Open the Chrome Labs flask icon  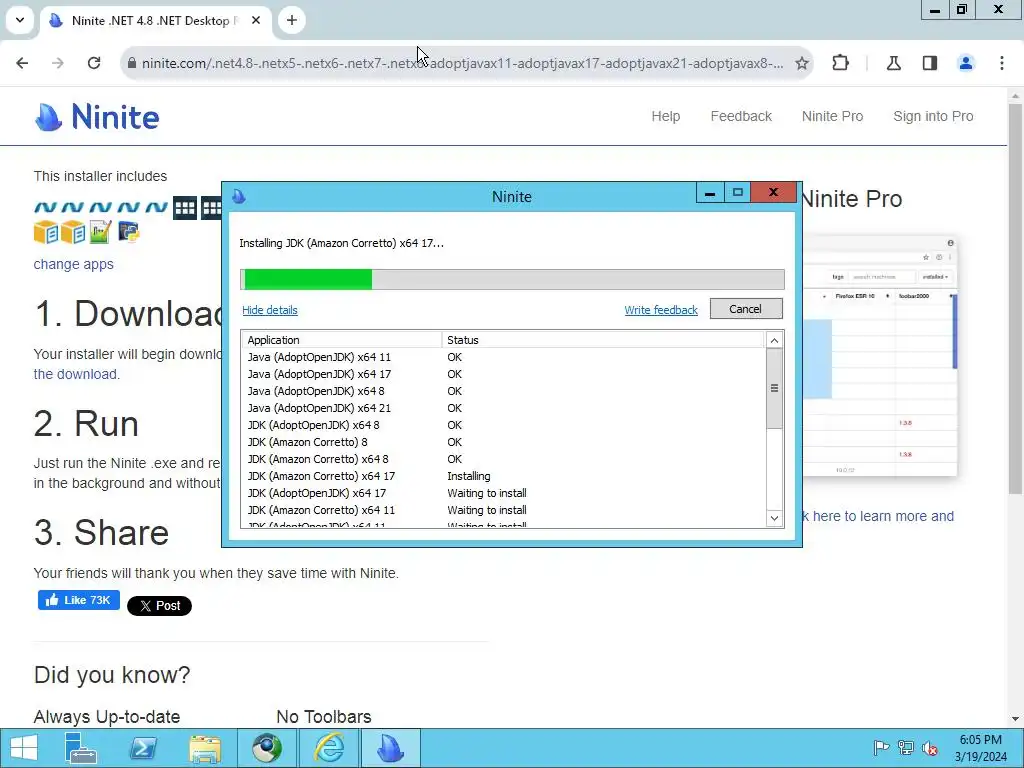893,63
